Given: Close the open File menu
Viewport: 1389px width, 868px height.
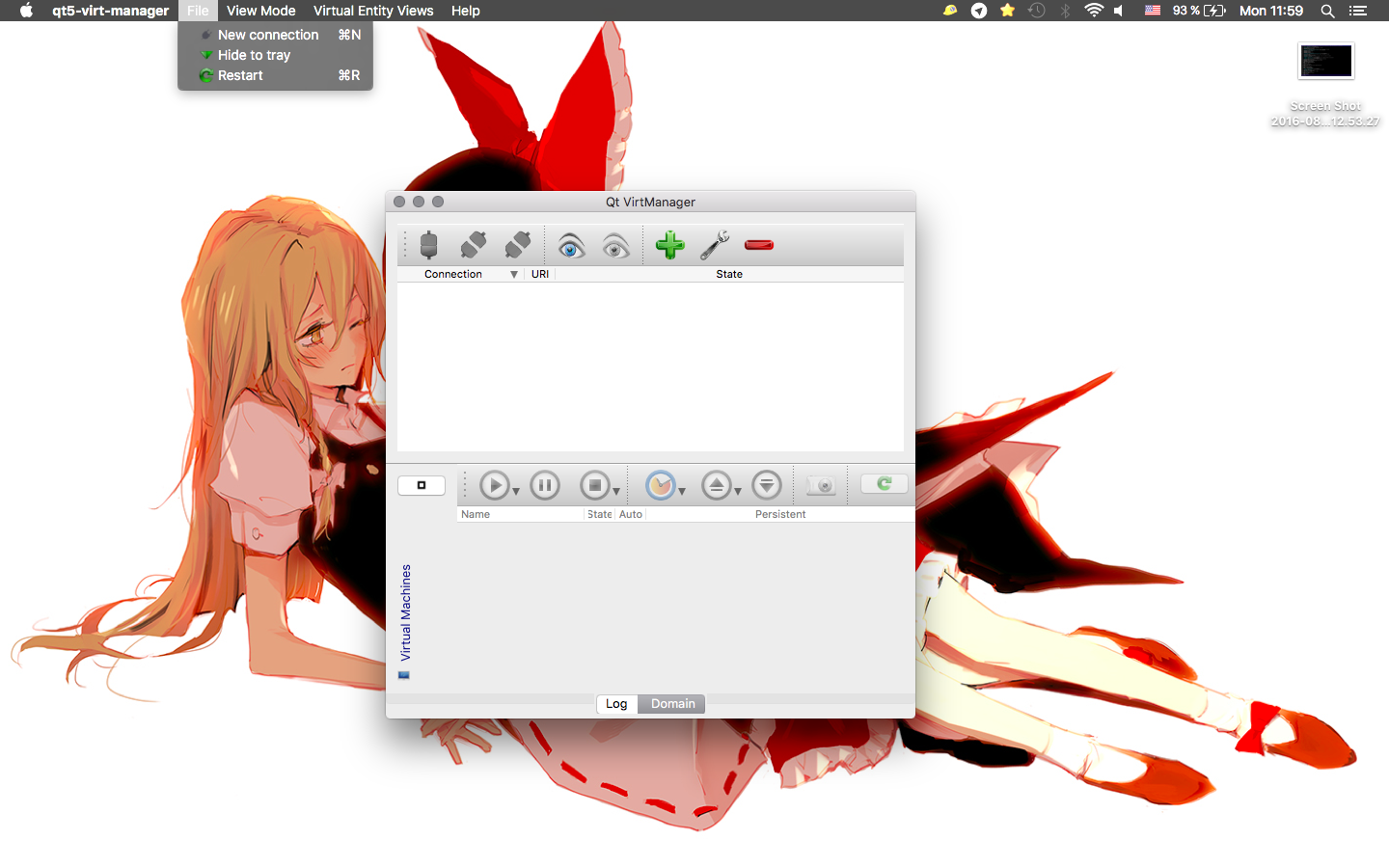Looking at the screenshot, I should pyautogui.click(x=198, y=11).
